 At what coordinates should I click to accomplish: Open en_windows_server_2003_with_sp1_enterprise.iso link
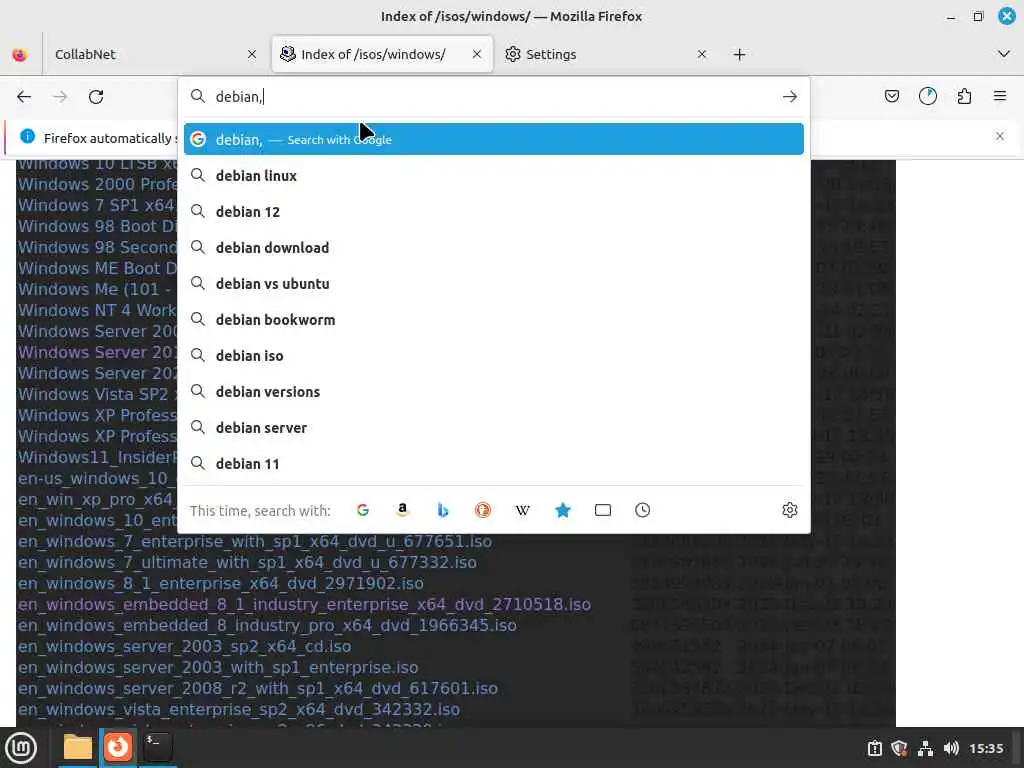(218, 667)
